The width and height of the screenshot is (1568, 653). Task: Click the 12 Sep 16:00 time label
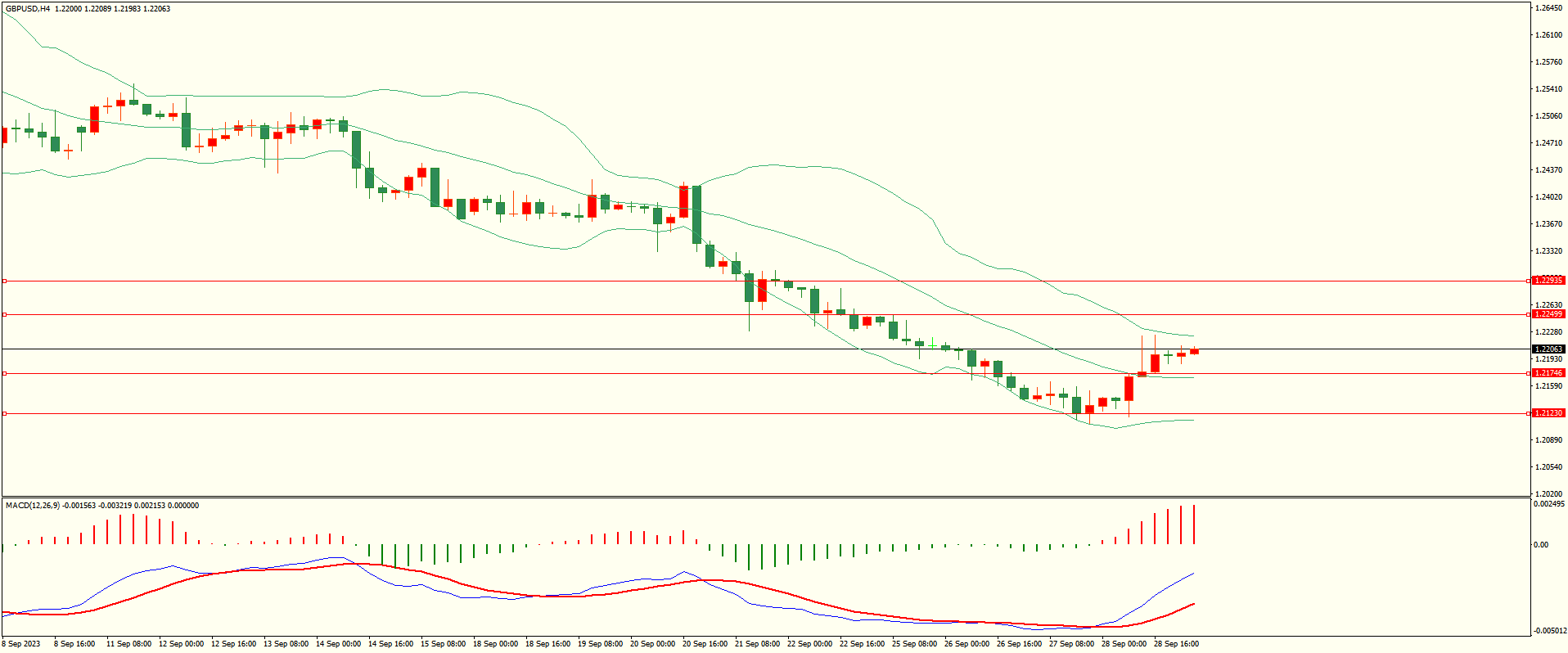coord(233,644)
